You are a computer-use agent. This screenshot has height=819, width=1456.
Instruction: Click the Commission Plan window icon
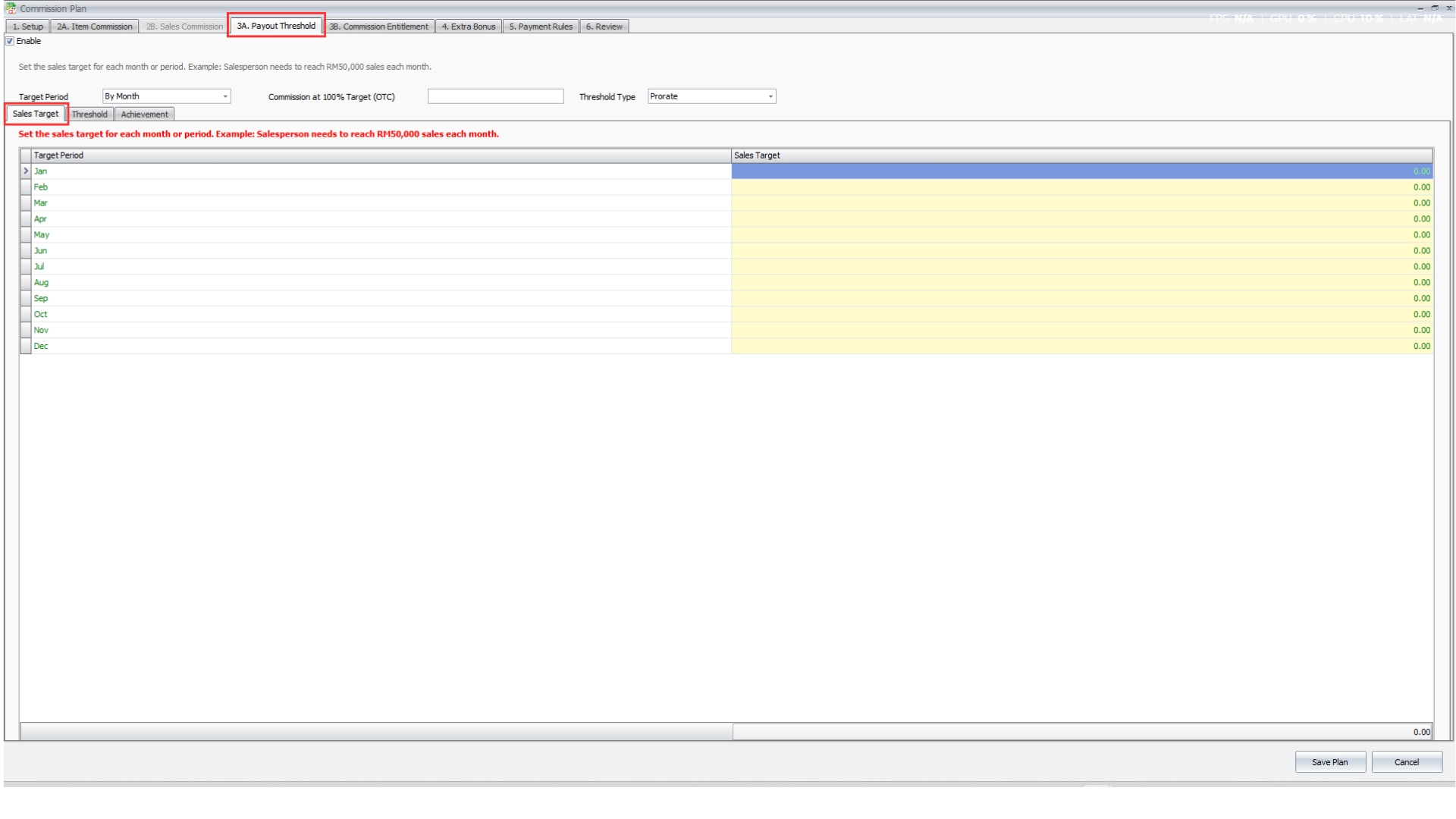tap(11, 8)
